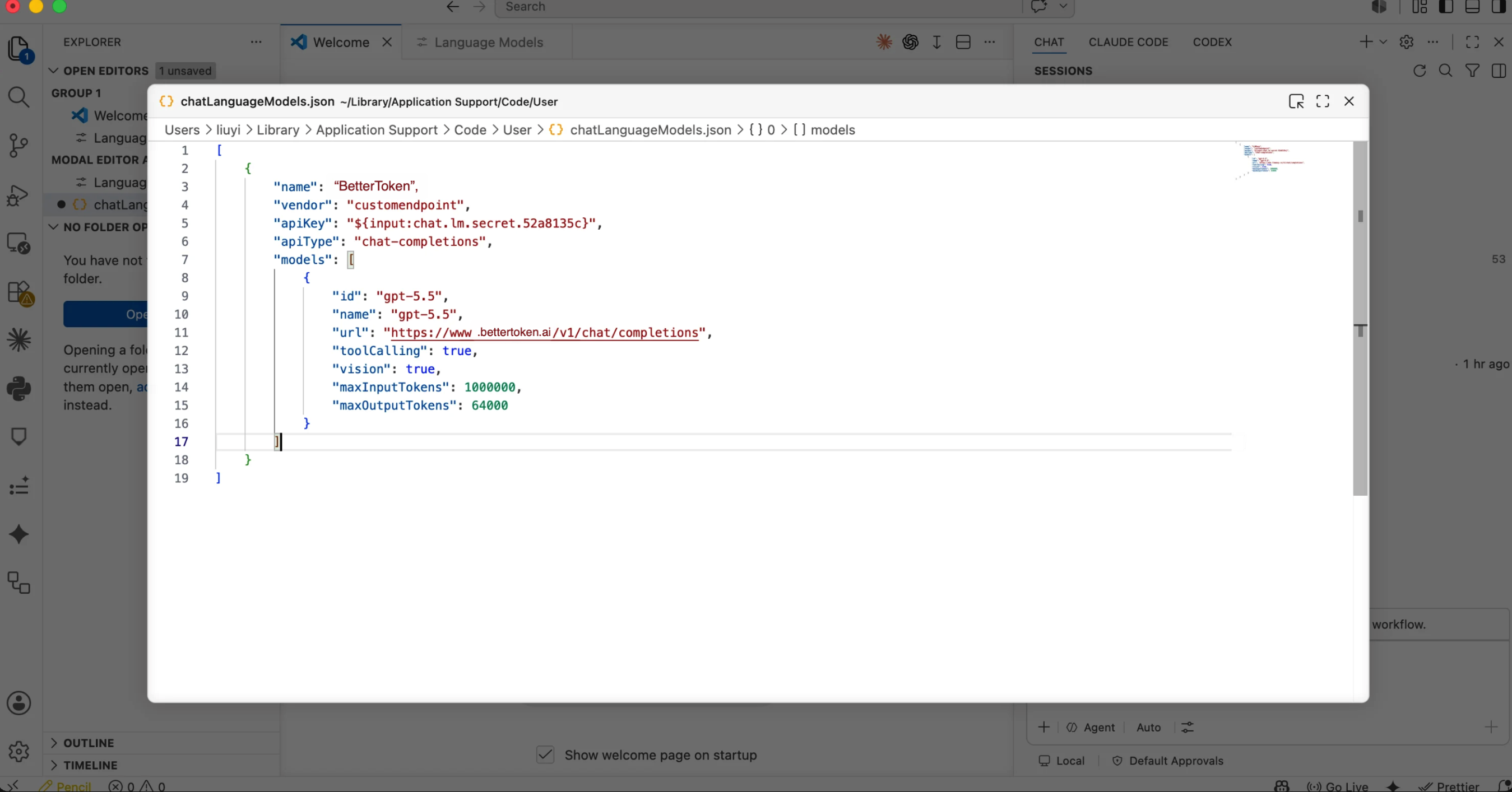The height and width of the screenshot is (792, 1512).
Task: Switch to the Language Models tab
Action: (x=488, y=42)
